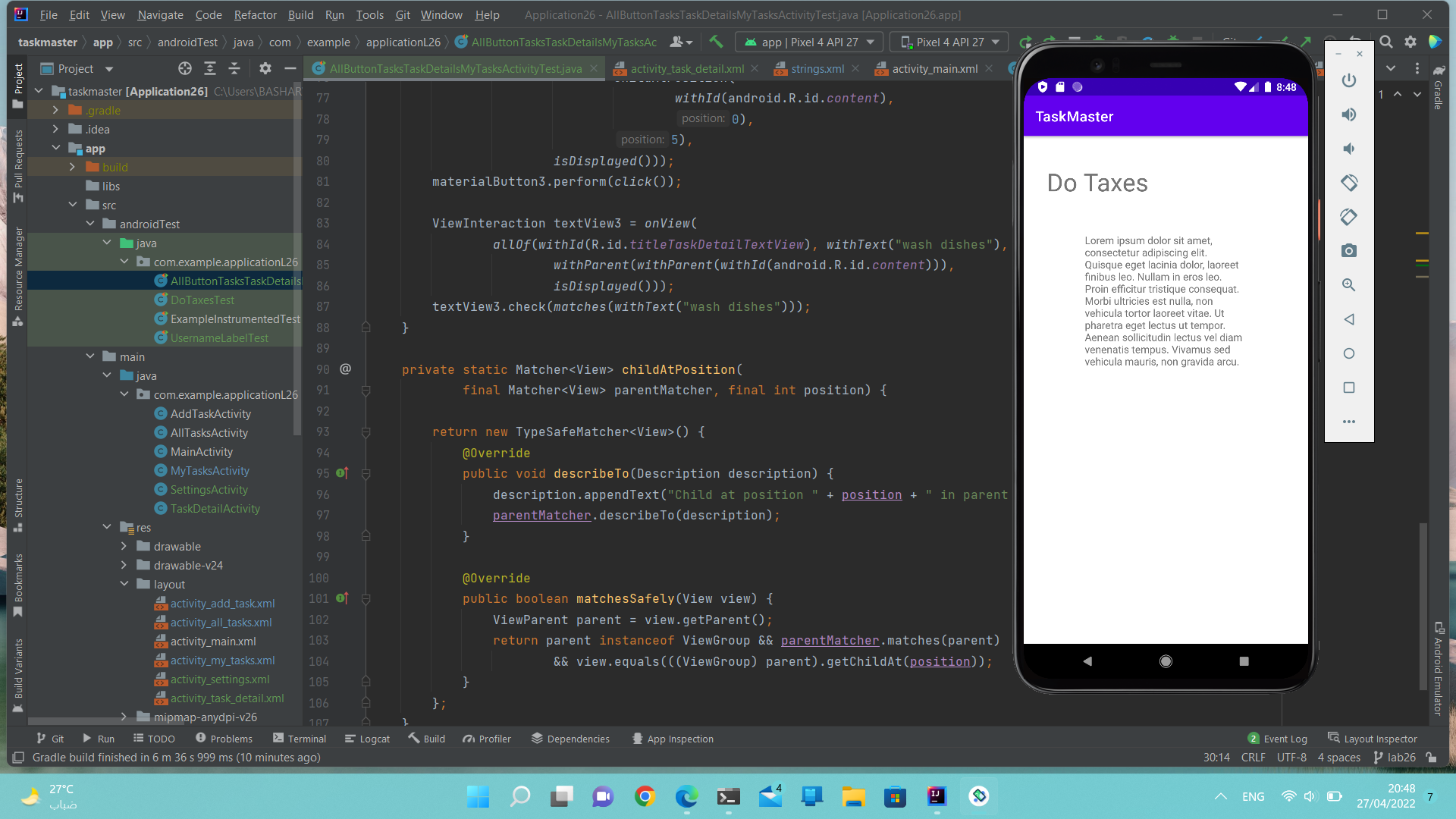1456x819 pixels.
Task: Switch to strings.xml tab
Action: point(816,68)
